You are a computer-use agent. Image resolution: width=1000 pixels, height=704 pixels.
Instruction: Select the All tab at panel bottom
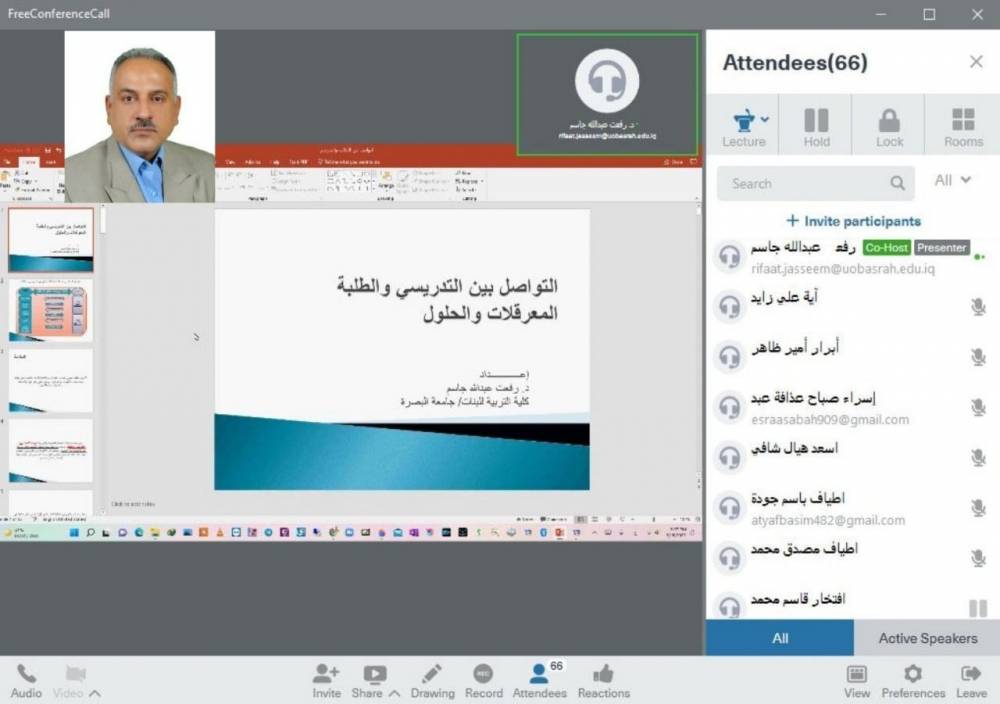tap(780, 638)
